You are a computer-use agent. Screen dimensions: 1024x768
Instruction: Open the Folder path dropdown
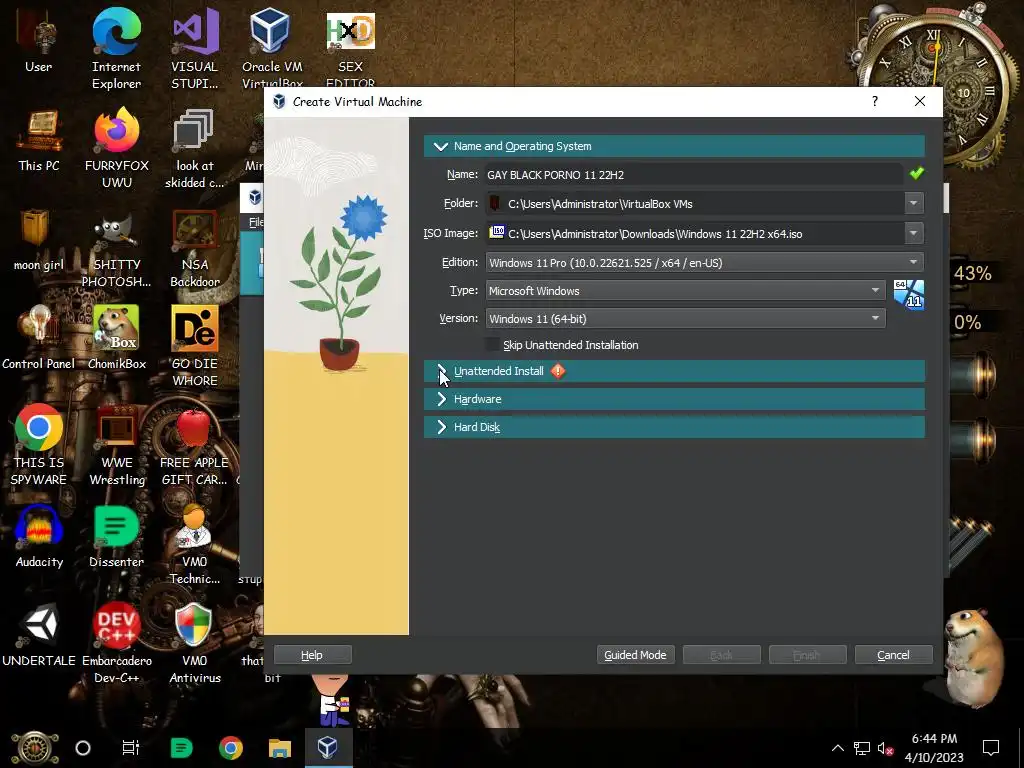coord(914,203)
